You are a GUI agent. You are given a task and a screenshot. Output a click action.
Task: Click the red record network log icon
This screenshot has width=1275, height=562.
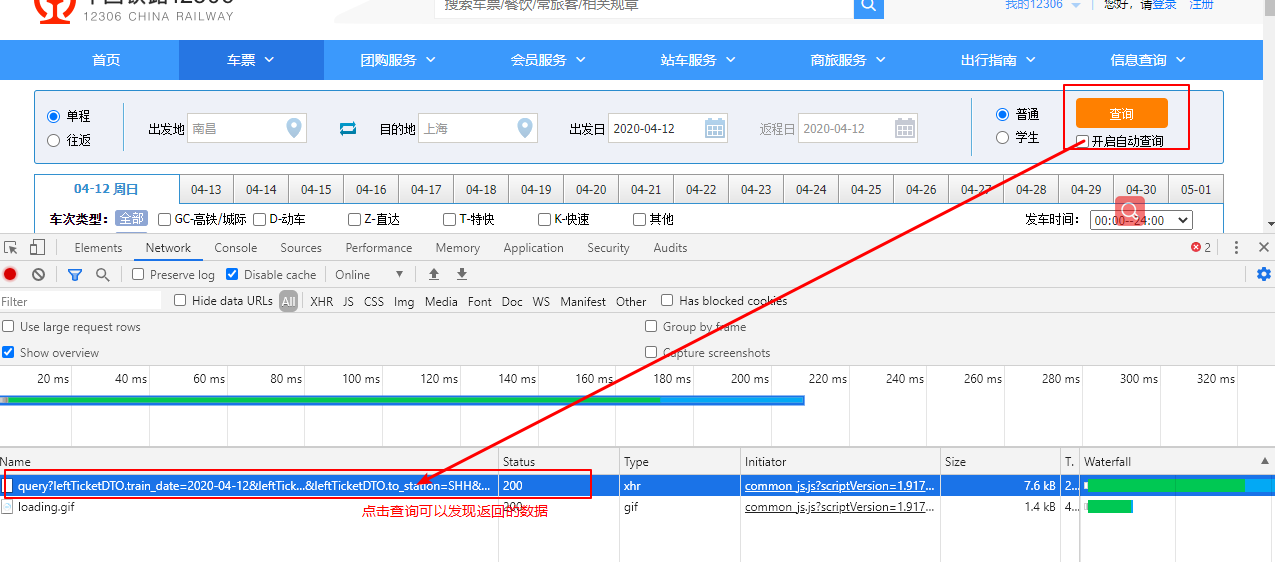tap(10, 274)
